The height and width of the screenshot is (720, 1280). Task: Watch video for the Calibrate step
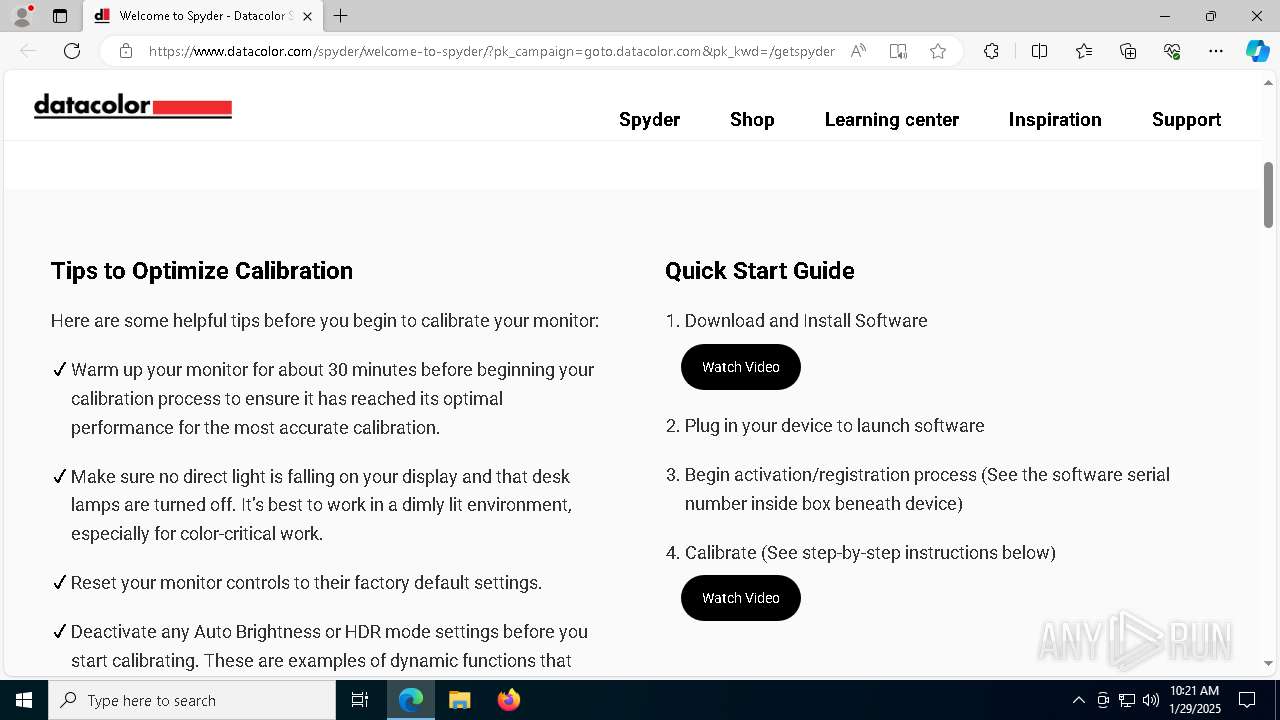[741, 598]
